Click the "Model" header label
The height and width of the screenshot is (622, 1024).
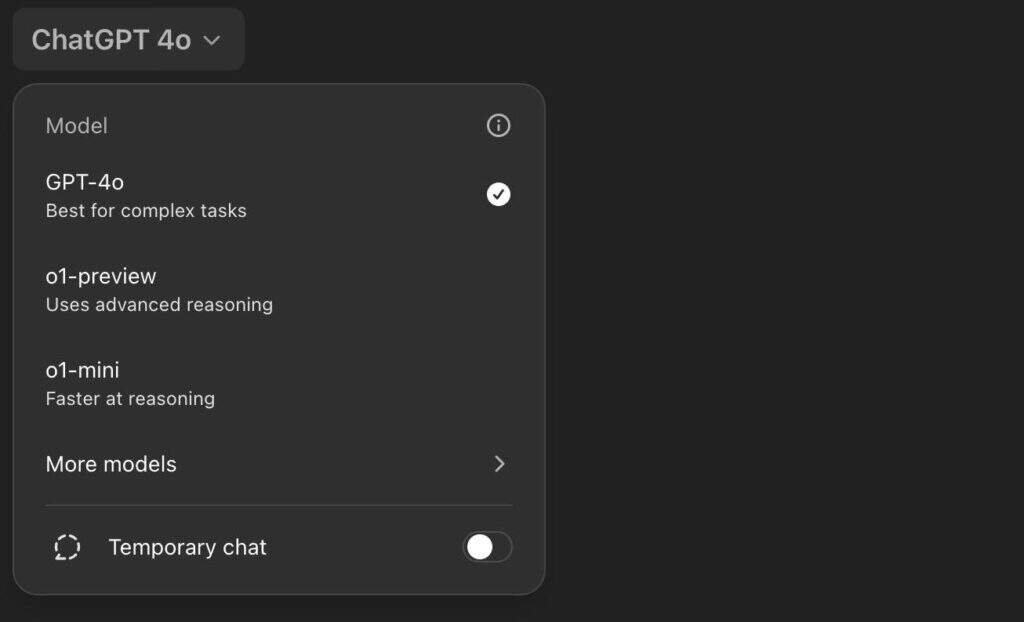point(77,126)
